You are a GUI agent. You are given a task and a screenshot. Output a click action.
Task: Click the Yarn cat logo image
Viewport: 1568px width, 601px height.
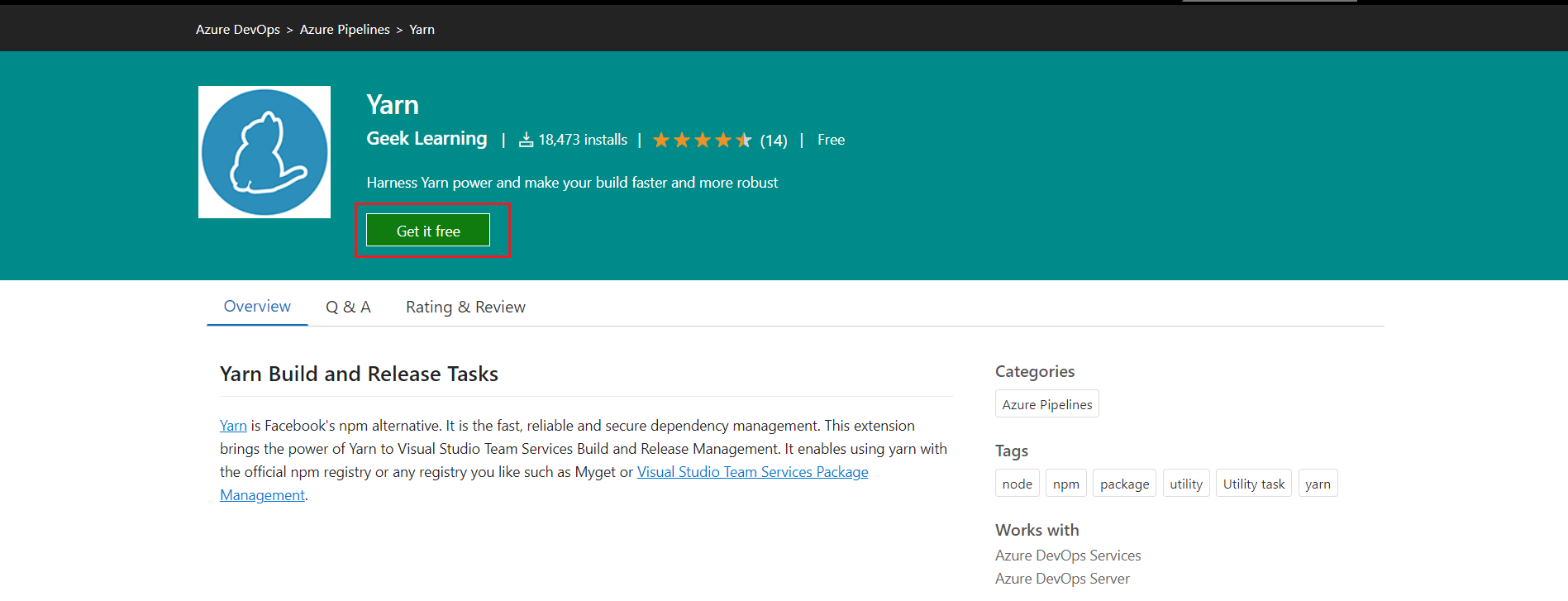[265, 152]
